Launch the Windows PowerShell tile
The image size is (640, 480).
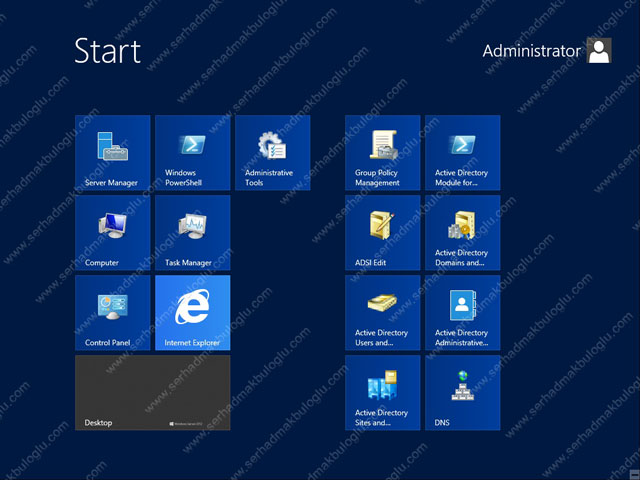[193, 153]
